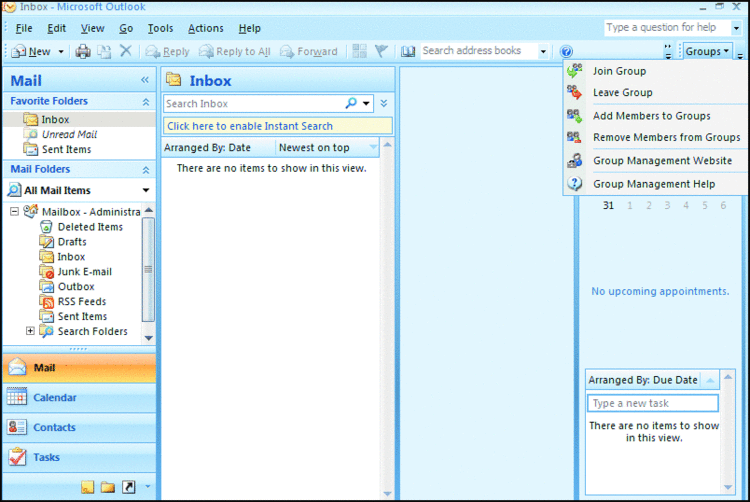Open the Search address books dropdown
Image resolution: width=750 pixels, height=502 pixels.
coord(543,51)
